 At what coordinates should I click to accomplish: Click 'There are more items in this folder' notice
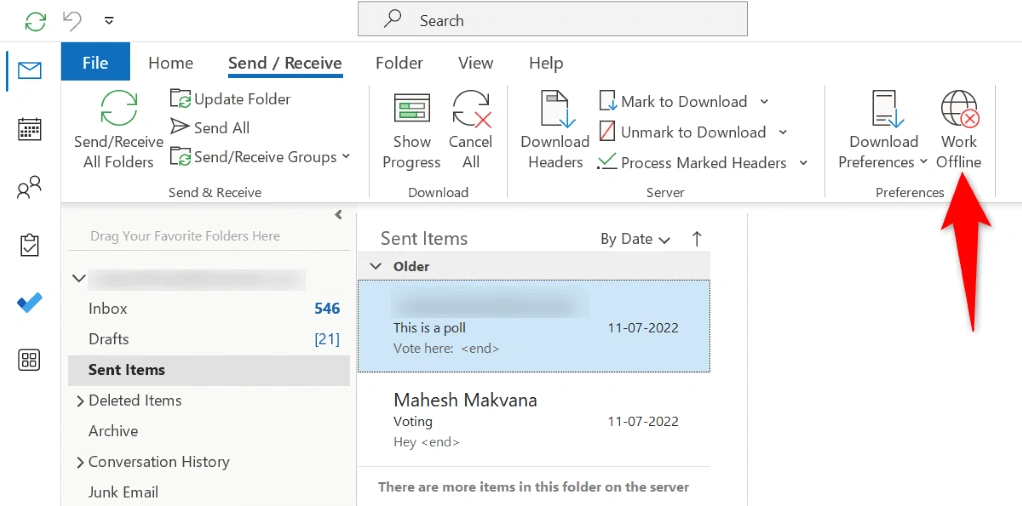534,486
